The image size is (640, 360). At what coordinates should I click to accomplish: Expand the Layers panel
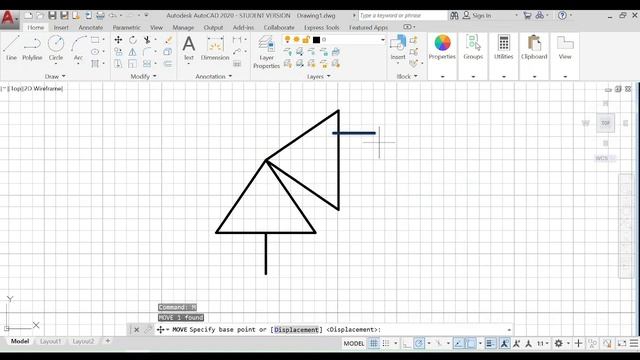pyautogui.click(x=319, y=76)
